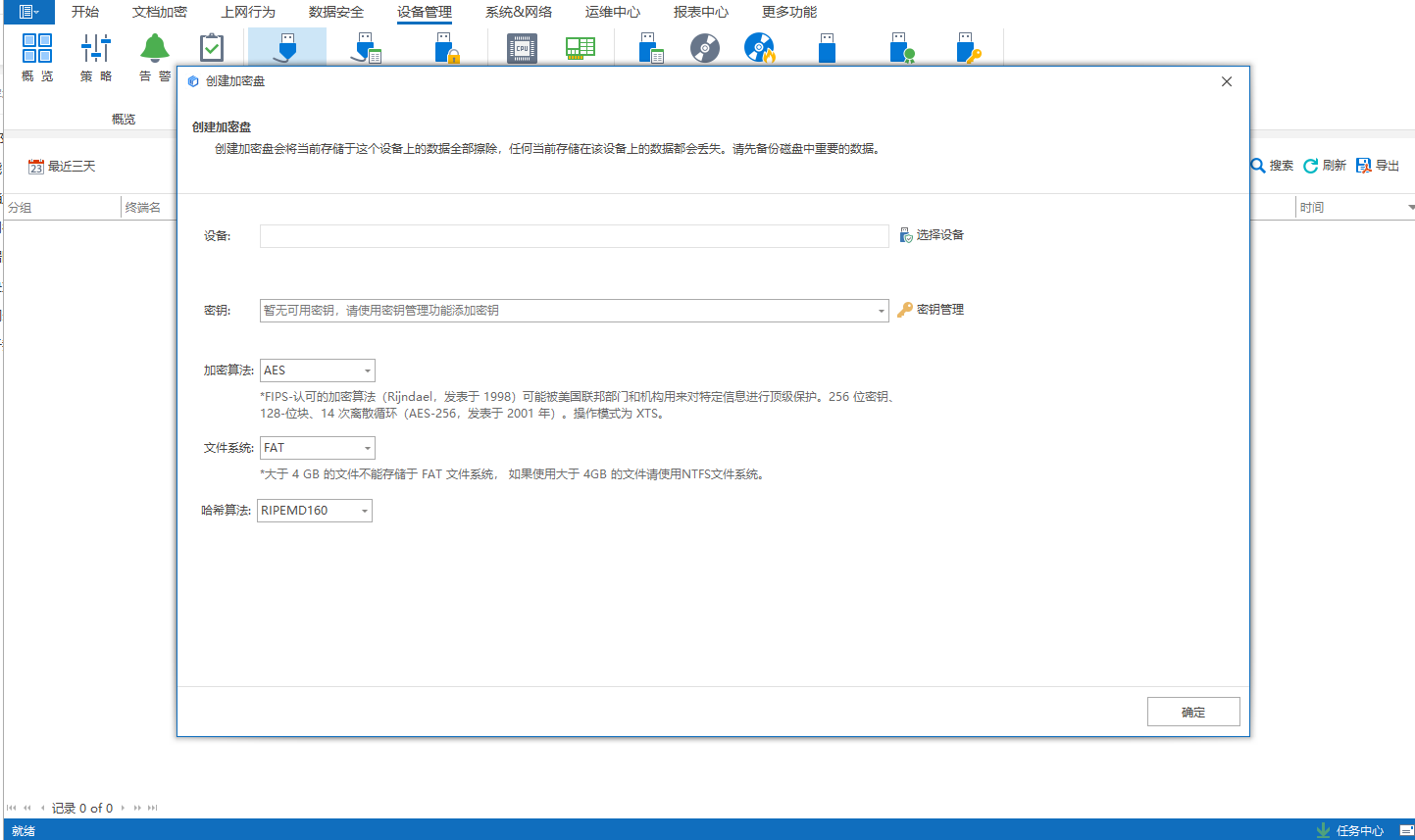
Task: Click the golden key 密钥管理 icon
Action: coord(905,310)
